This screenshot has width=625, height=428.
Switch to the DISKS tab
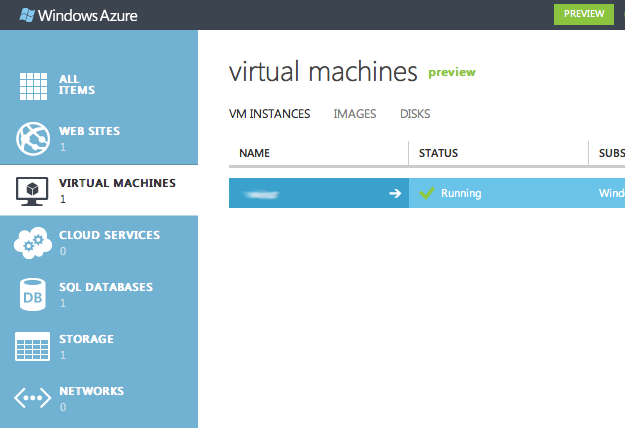[415, 114]
